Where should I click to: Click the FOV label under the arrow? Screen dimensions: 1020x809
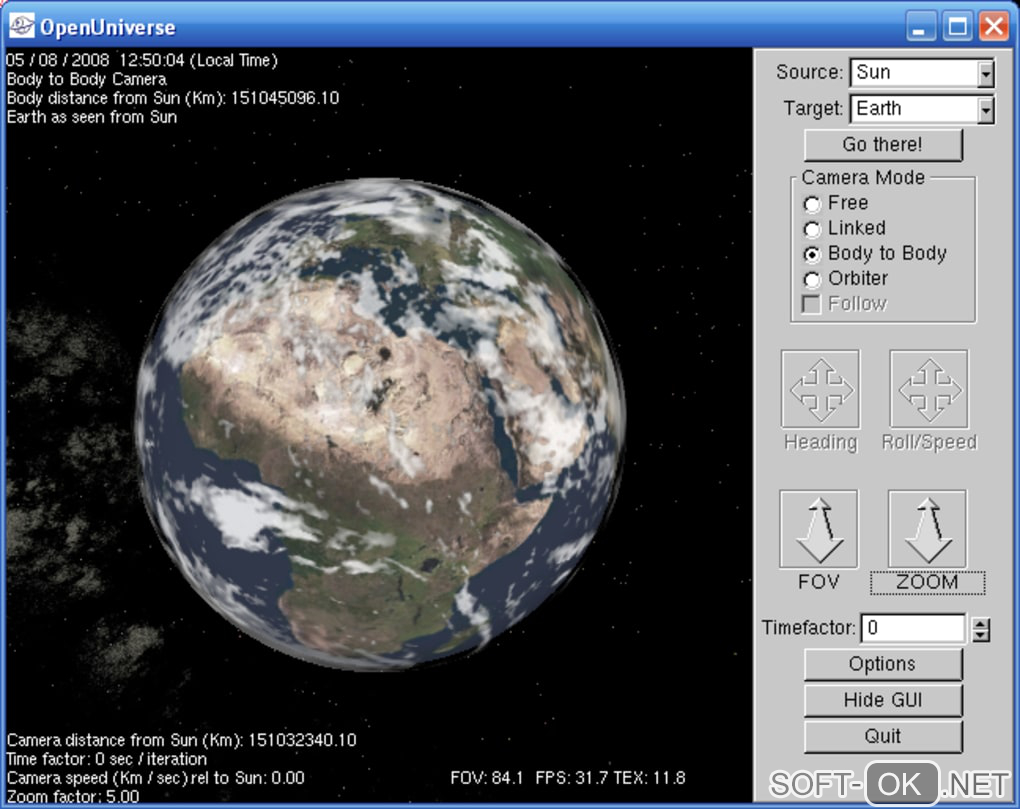(x=818, y=582)
